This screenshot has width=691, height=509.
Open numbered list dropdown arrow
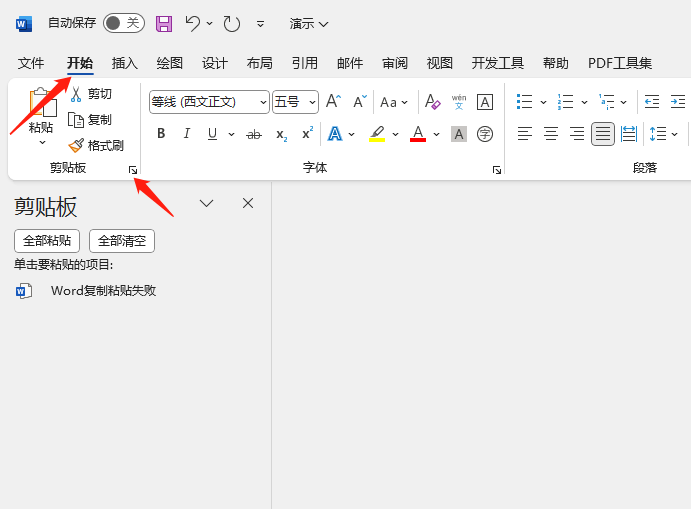pyautogui.click(x=584, y=102)
